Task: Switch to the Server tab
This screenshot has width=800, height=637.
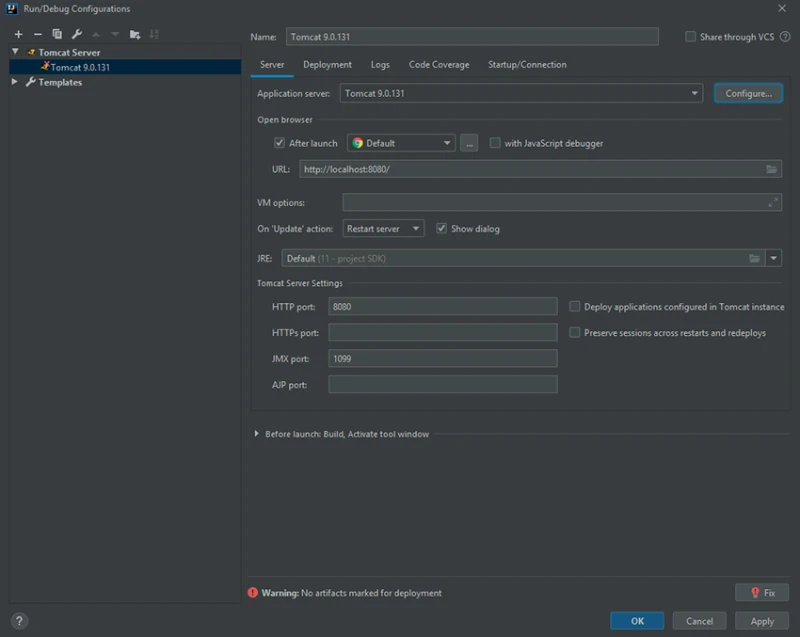Action: (272, 65)
